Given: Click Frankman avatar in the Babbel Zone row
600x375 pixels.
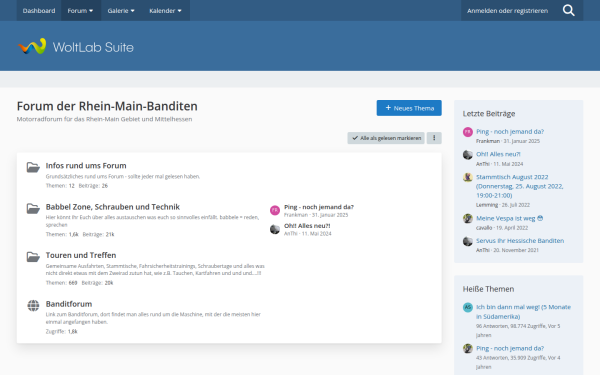Looking at the screenshot, I should point(275,210).
